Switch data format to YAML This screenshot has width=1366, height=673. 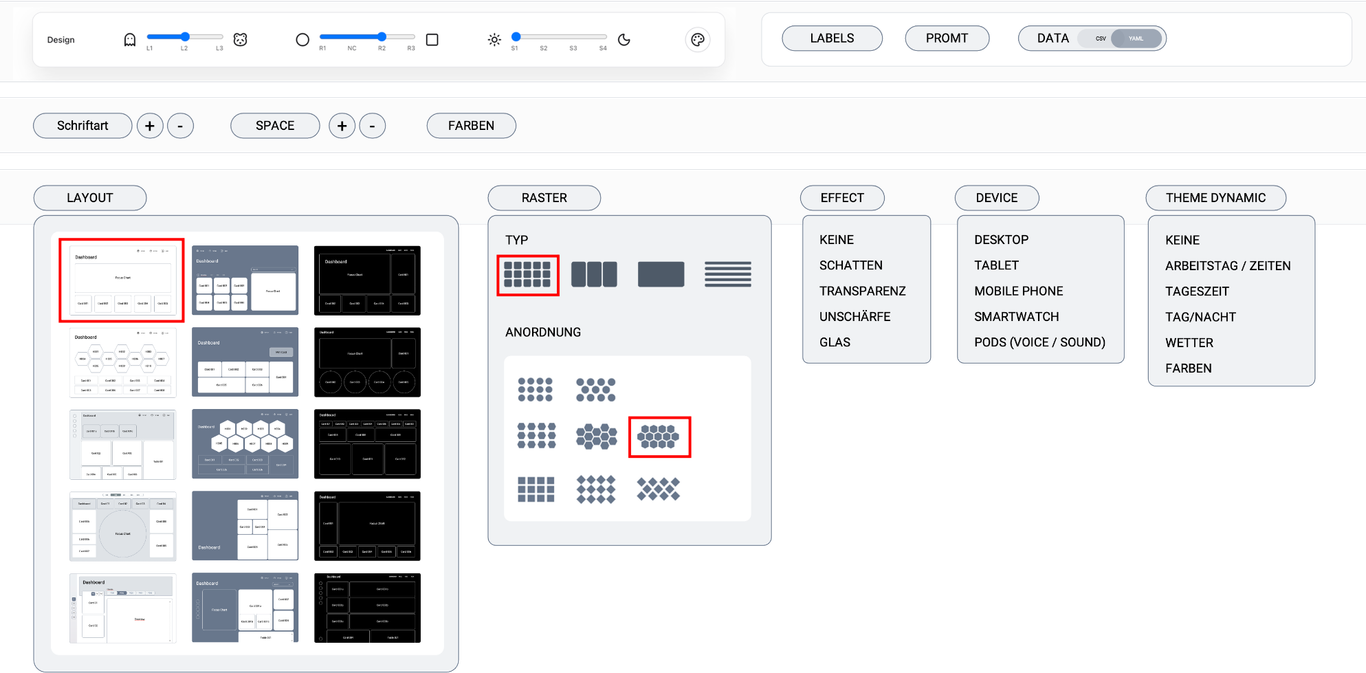click(1136, 39)
